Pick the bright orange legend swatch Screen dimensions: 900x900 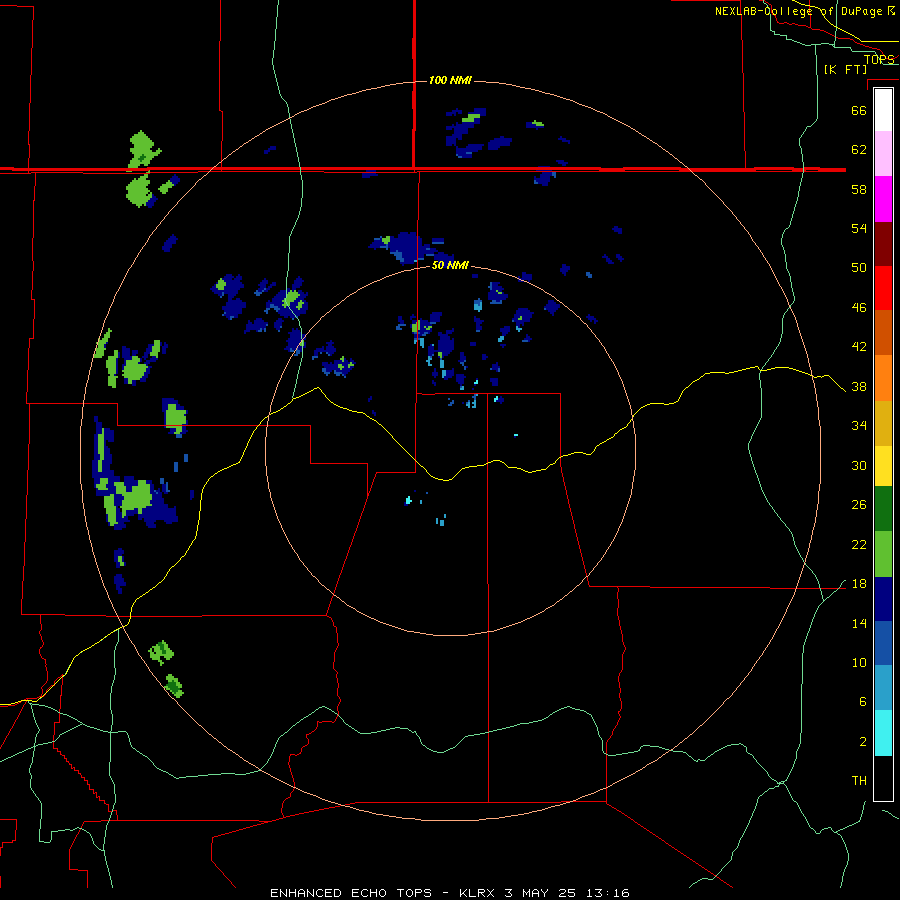883,378
